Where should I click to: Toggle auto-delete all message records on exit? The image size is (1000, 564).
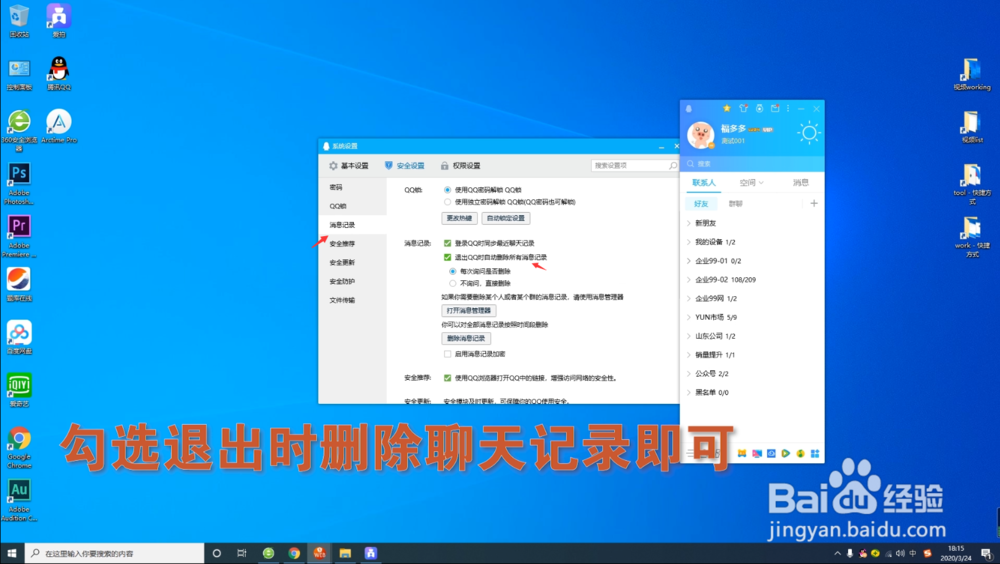coord(448,257)
